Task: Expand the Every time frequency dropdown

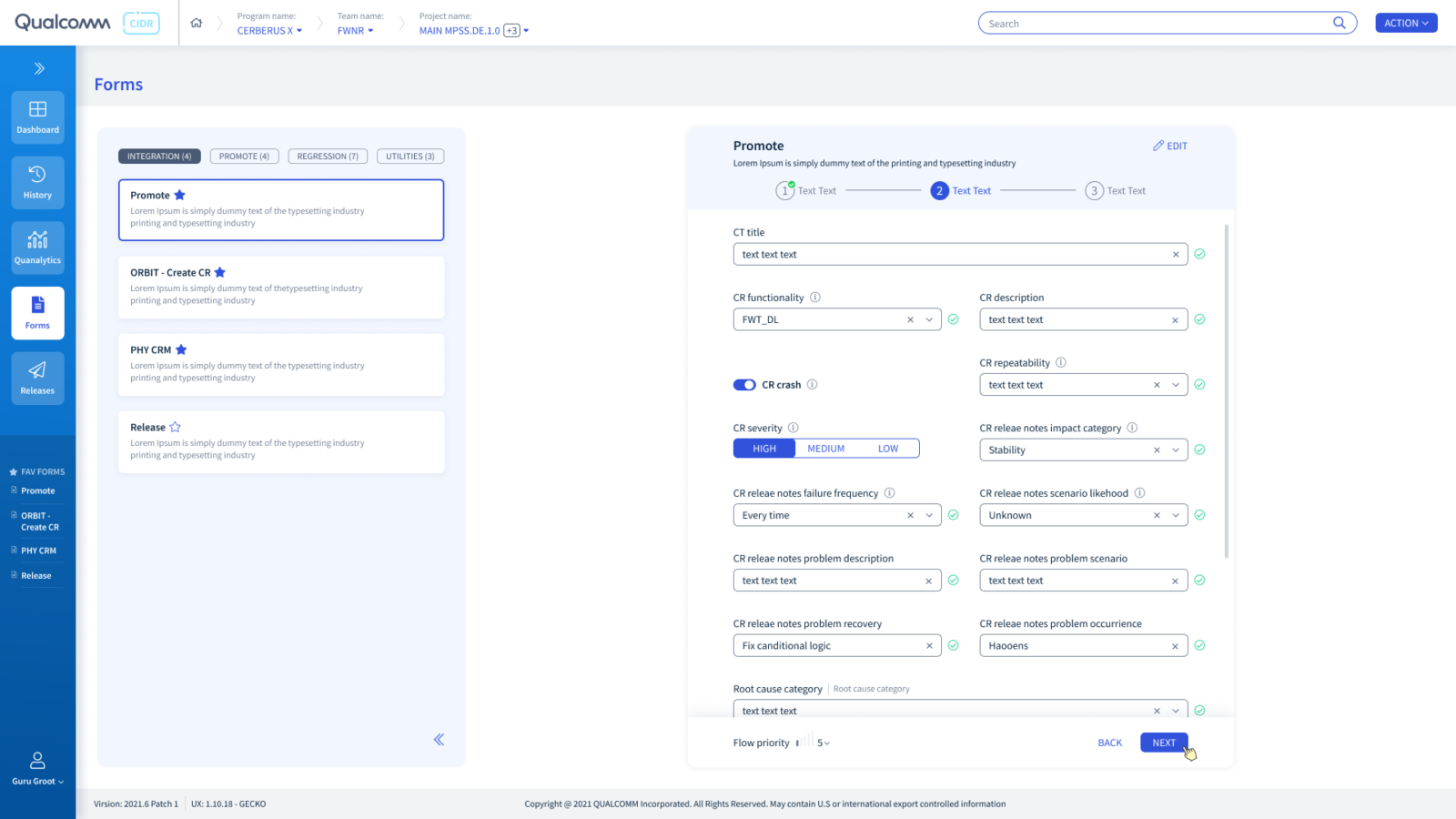Action: click(x=929, y=515)
